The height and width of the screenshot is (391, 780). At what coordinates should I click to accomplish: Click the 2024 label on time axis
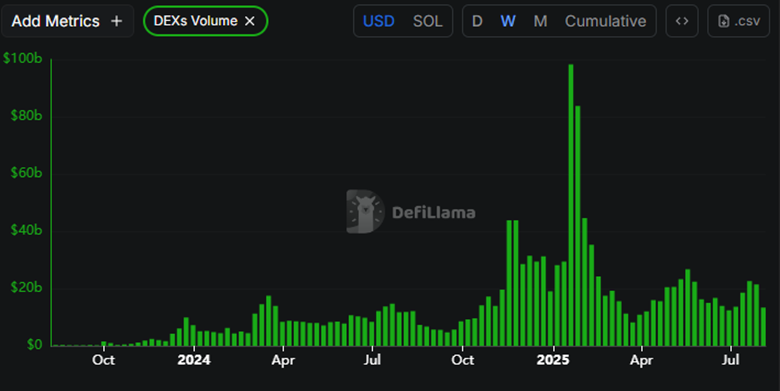coord(194,360)
